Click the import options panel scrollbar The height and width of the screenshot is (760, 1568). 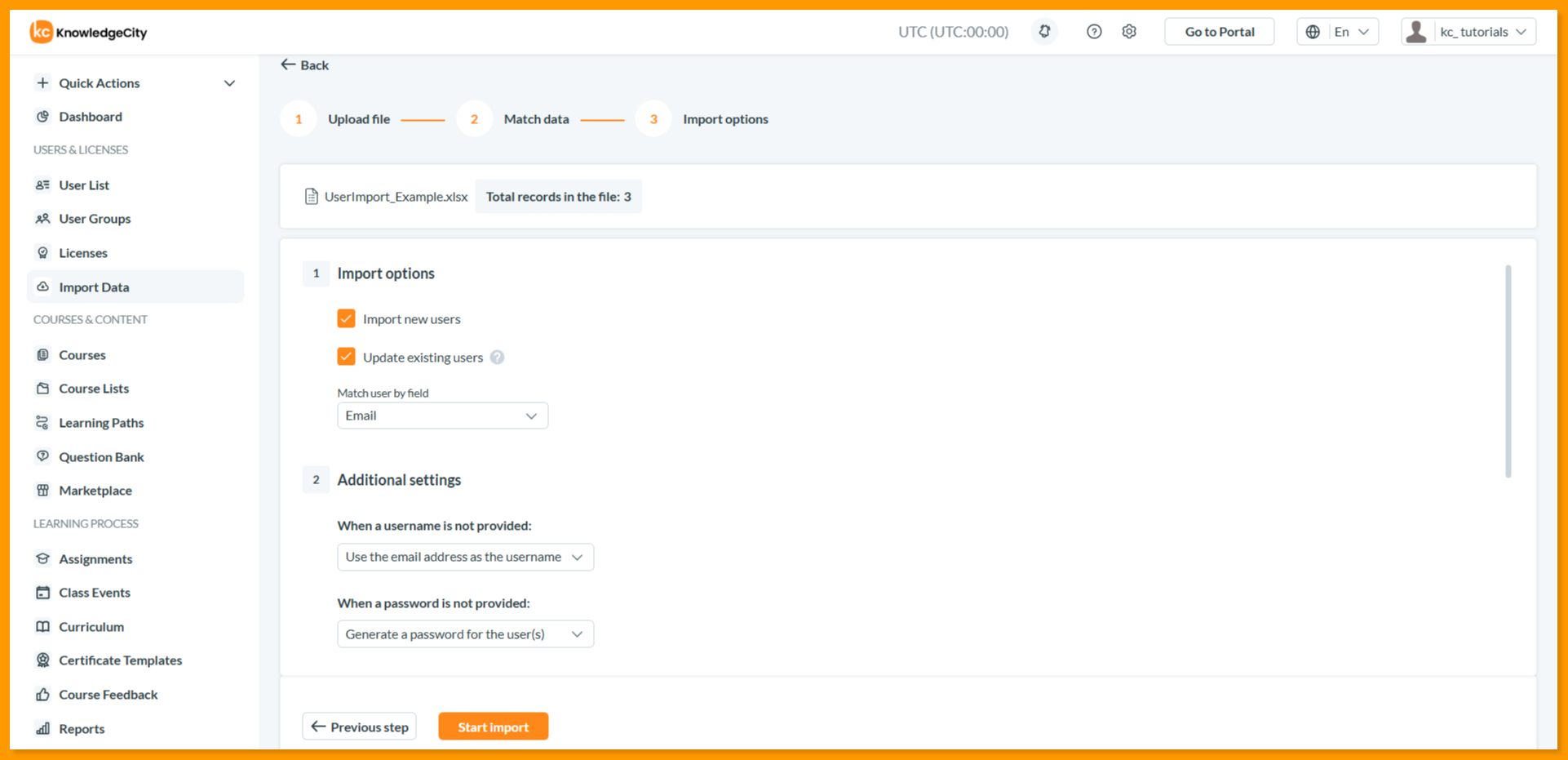[x=1508, y=371]
